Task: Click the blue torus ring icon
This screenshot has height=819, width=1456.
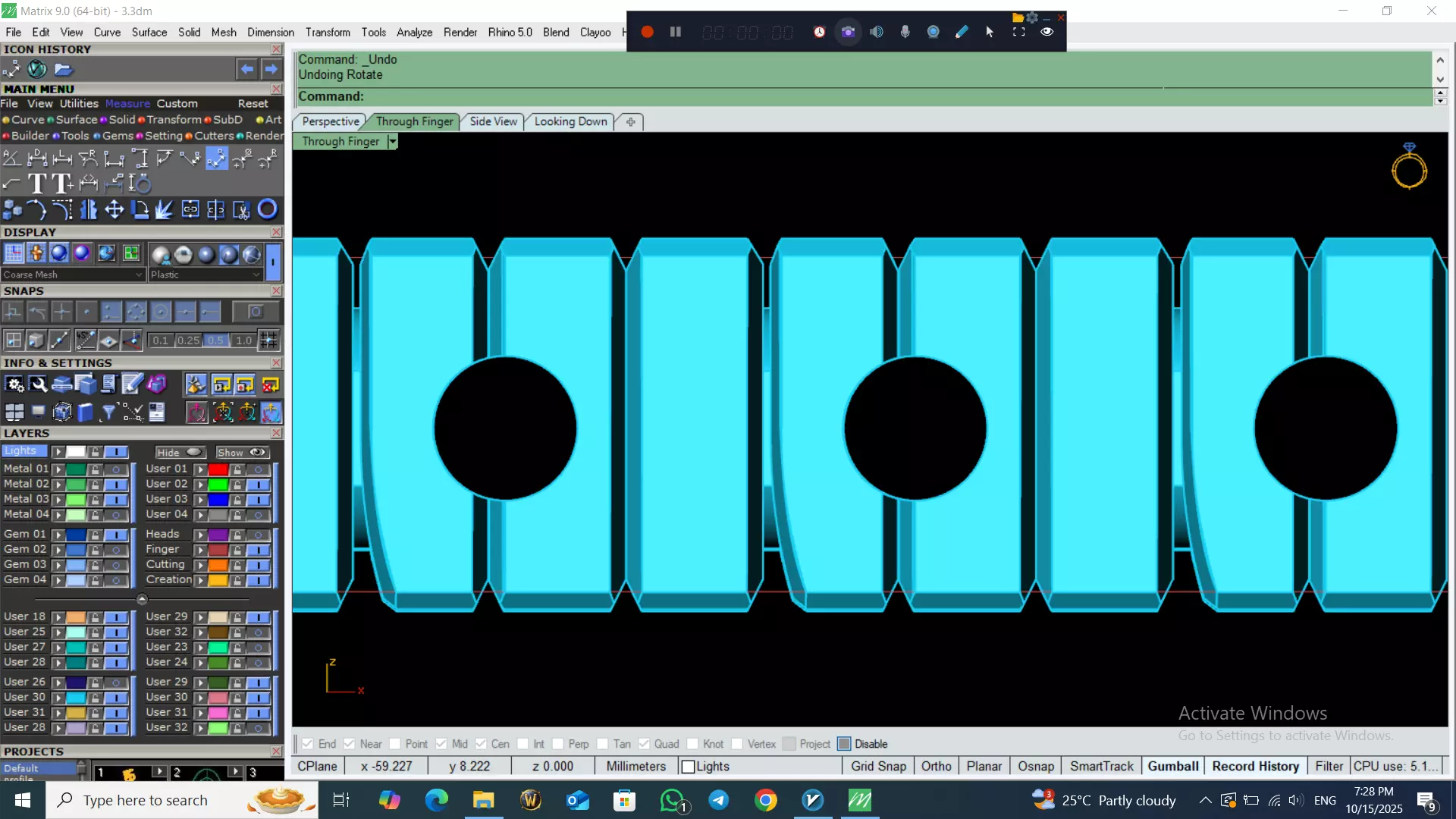Action: pyautogui.click(x=267, y=209)
